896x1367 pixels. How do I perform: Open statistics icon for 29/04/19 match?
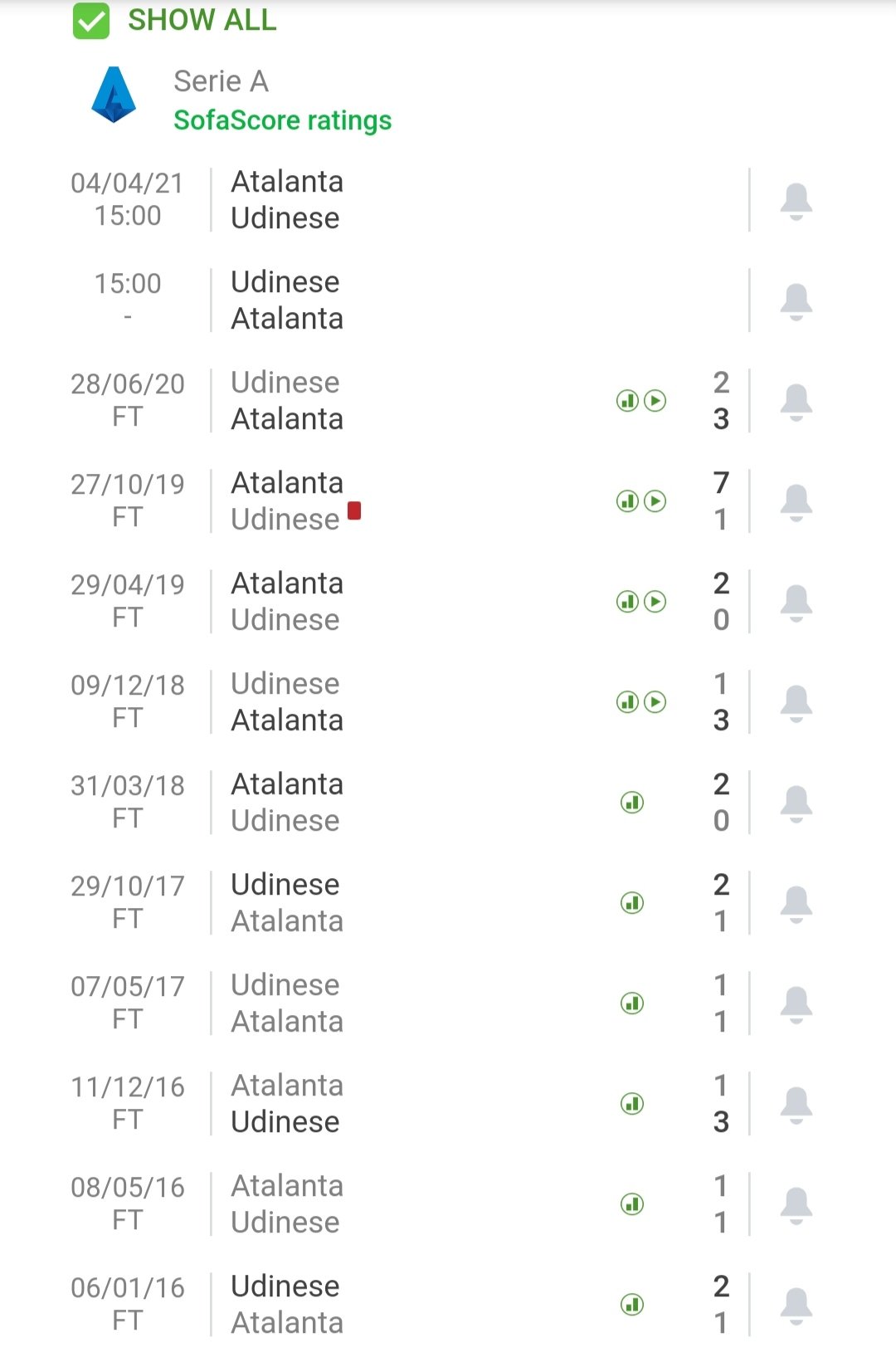(628, 602)
